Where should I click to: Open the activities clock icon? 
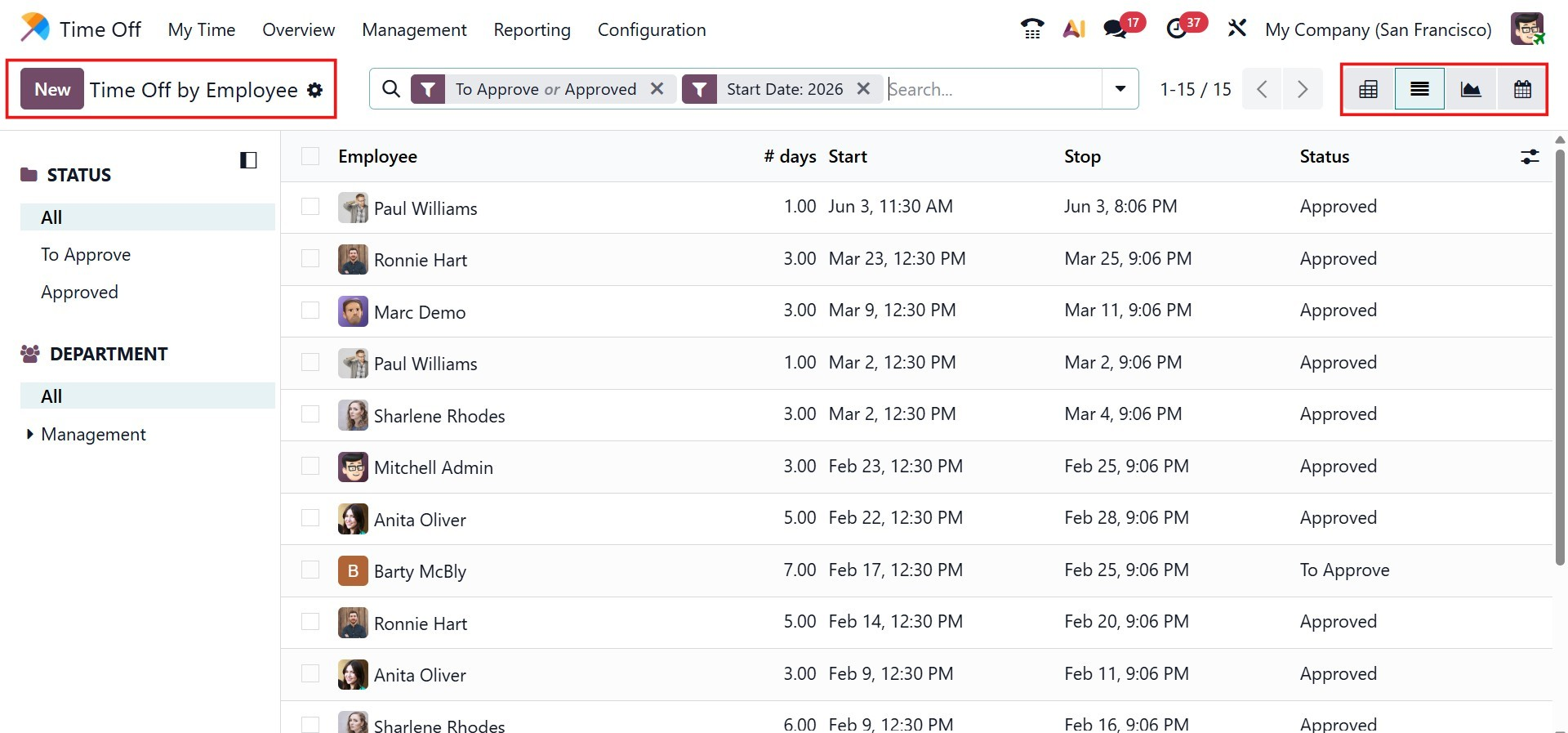(x=1177, y=29)
